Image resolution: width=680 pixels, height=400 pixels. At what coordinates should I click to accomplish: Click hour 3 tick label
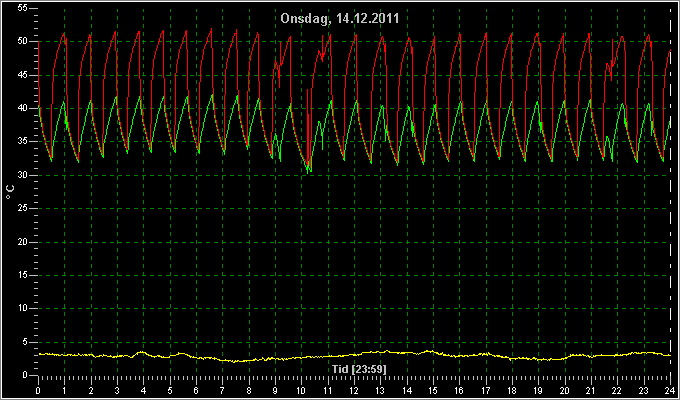coord(117,390)
